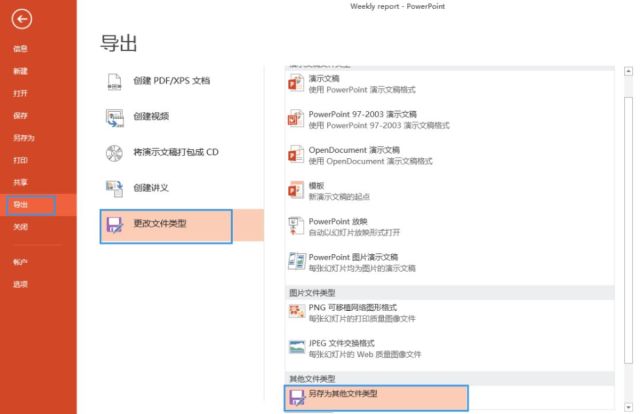Select 创建 PDF/XPS 文档 export option
The width and height of the screenshot is (640, 414).
[x=182, y=81]
